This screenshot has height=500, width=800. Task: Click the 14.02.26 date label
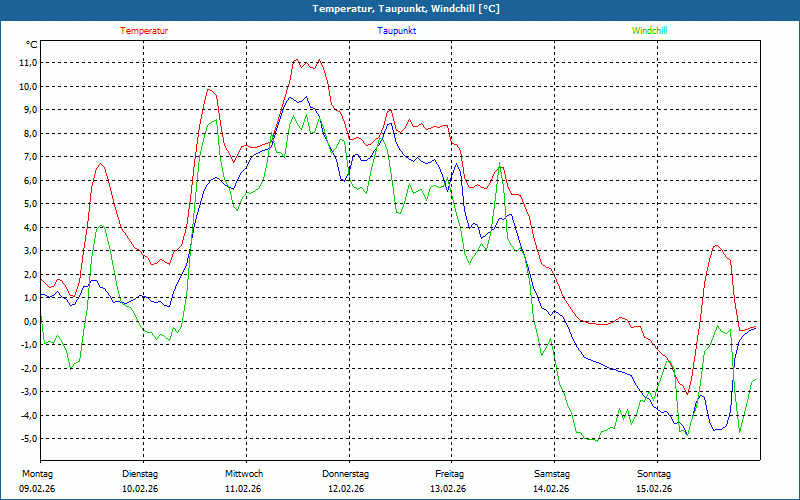pyautogui.click(x=550, y=489)
